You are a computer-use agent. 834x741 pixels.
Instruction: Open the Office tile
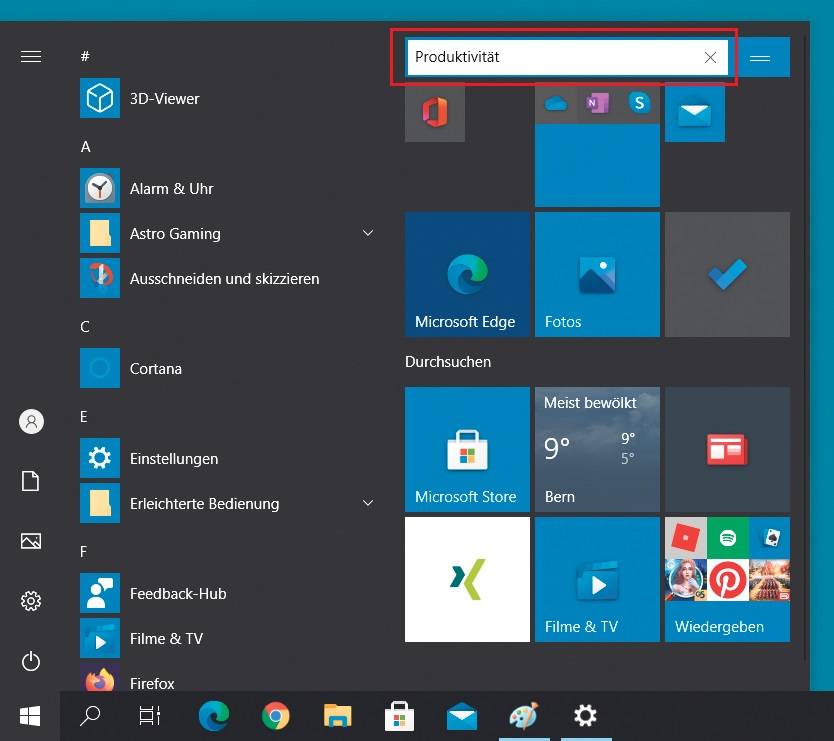(435, 112)
